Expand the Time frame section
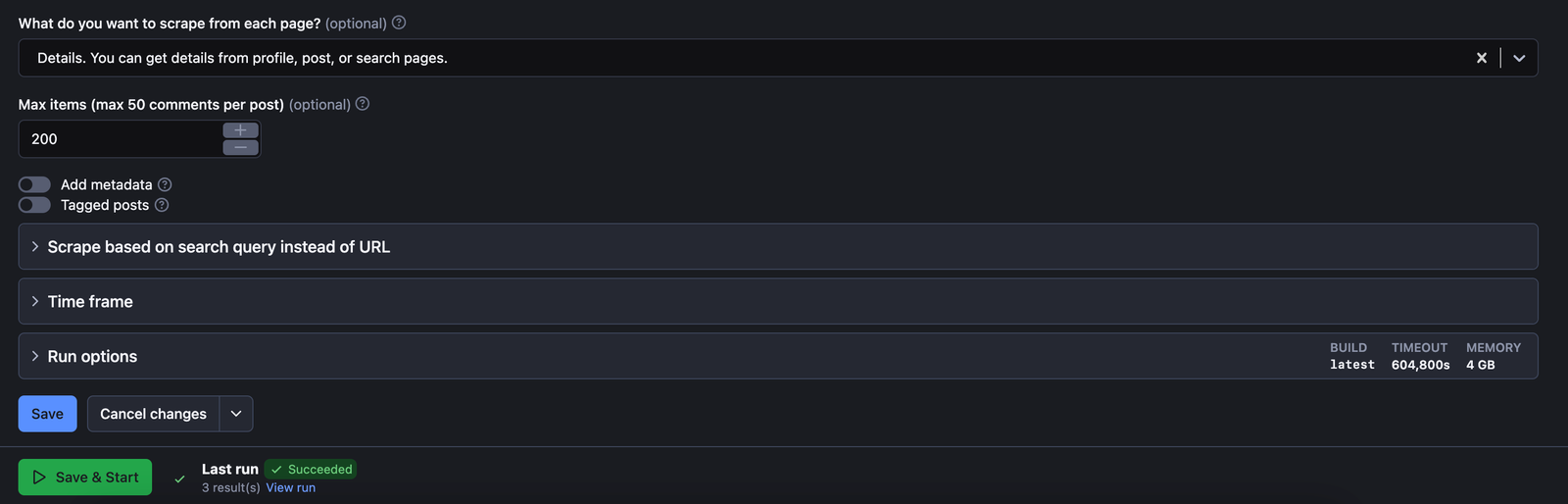The image size is (1568, 504). tap(90, 302)
